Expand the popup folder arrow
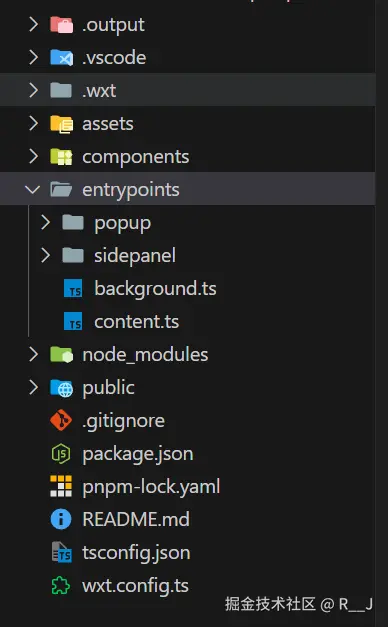 tap(46, 222)
